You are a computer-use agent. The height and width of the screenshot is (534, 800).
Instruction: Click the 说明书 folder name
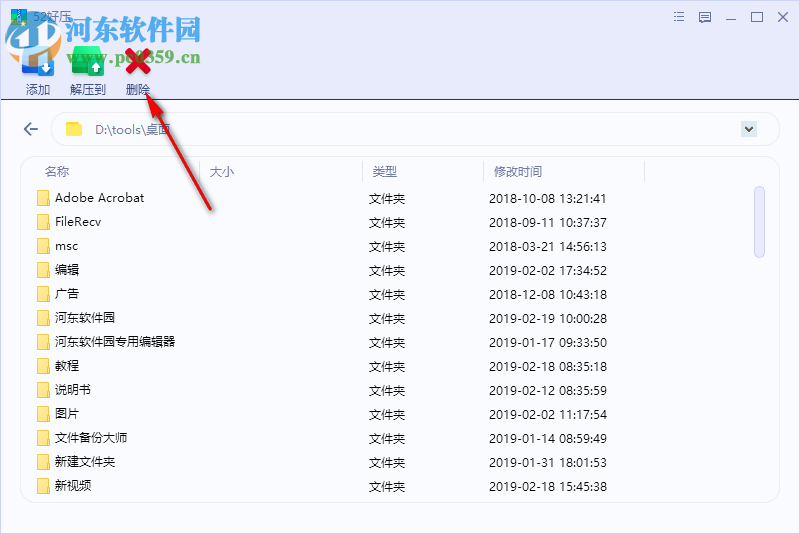[x=73, y=390]
